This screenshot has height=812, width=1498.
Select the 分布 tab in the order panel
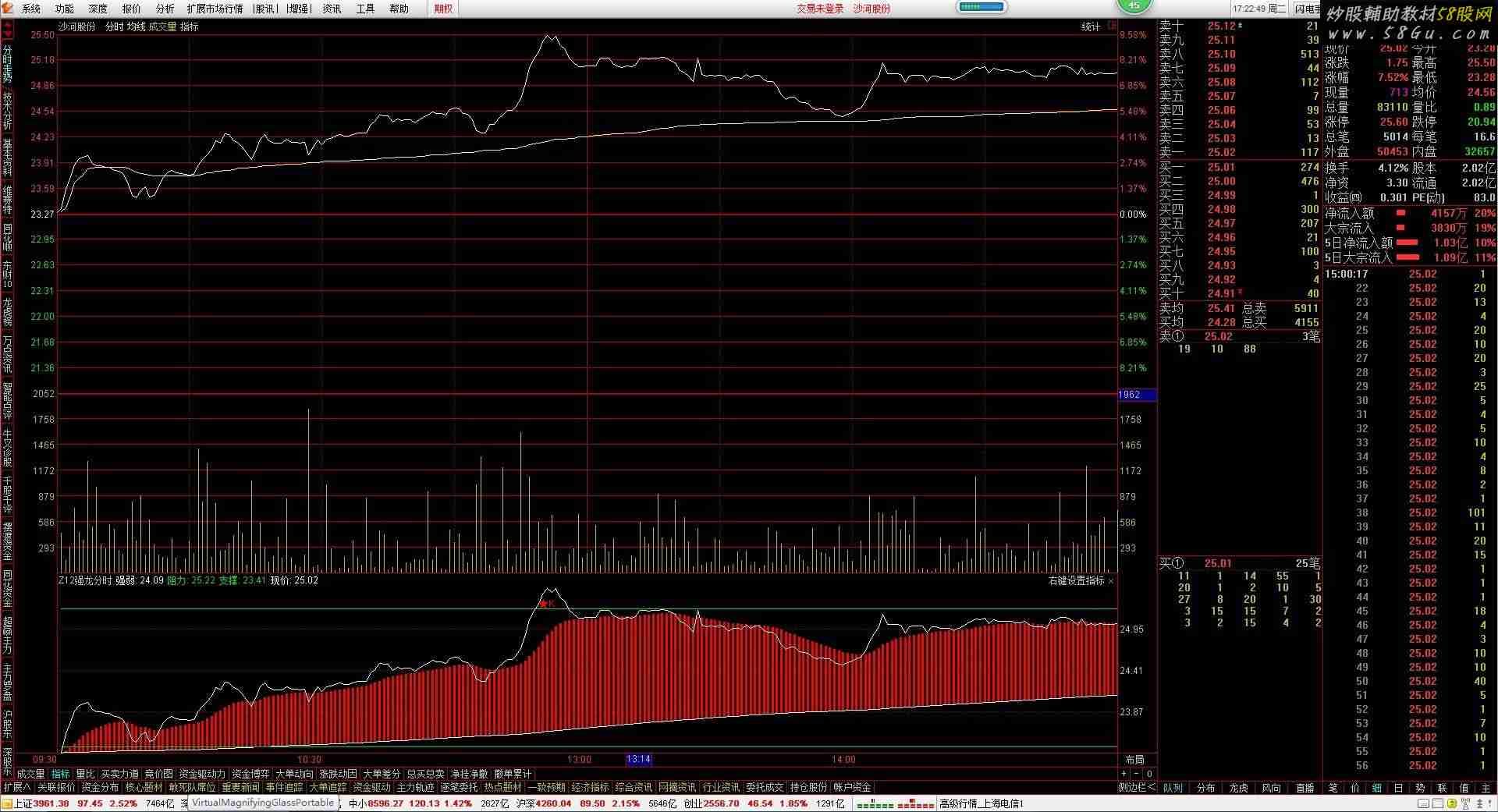[1206, 788]
